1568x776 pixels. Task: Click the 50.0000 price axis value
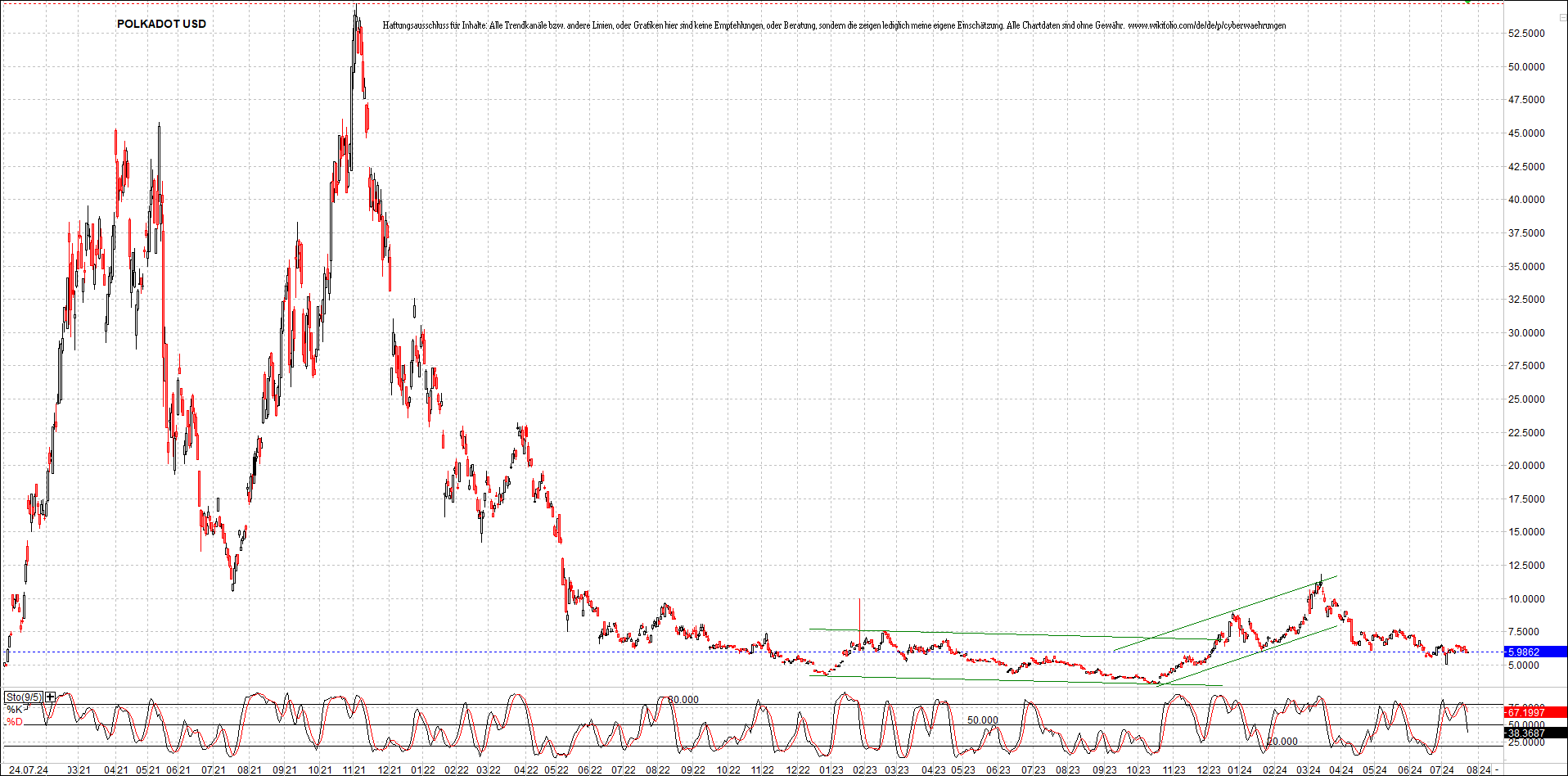tap(1526, 67)
